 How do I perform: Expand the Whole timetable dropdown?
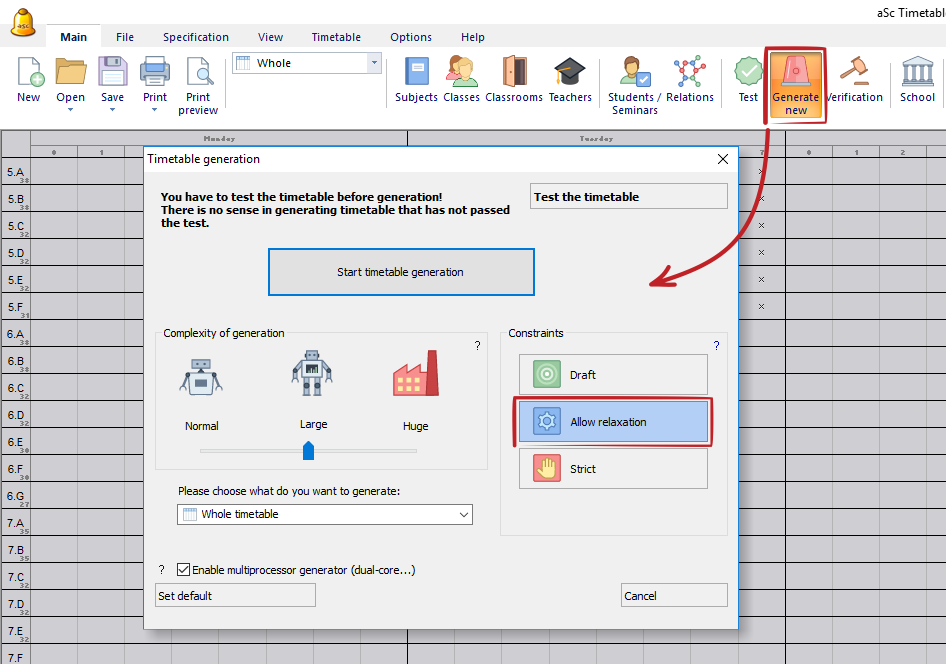463,514
